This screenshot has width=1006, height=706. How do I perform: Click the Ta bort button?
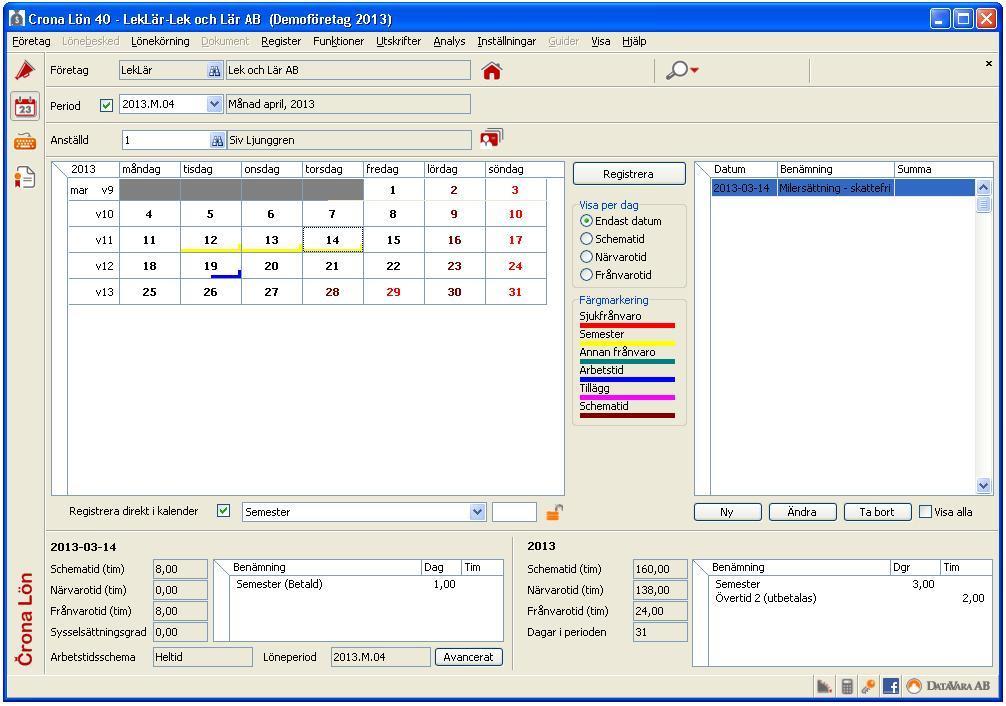point(877,512)
